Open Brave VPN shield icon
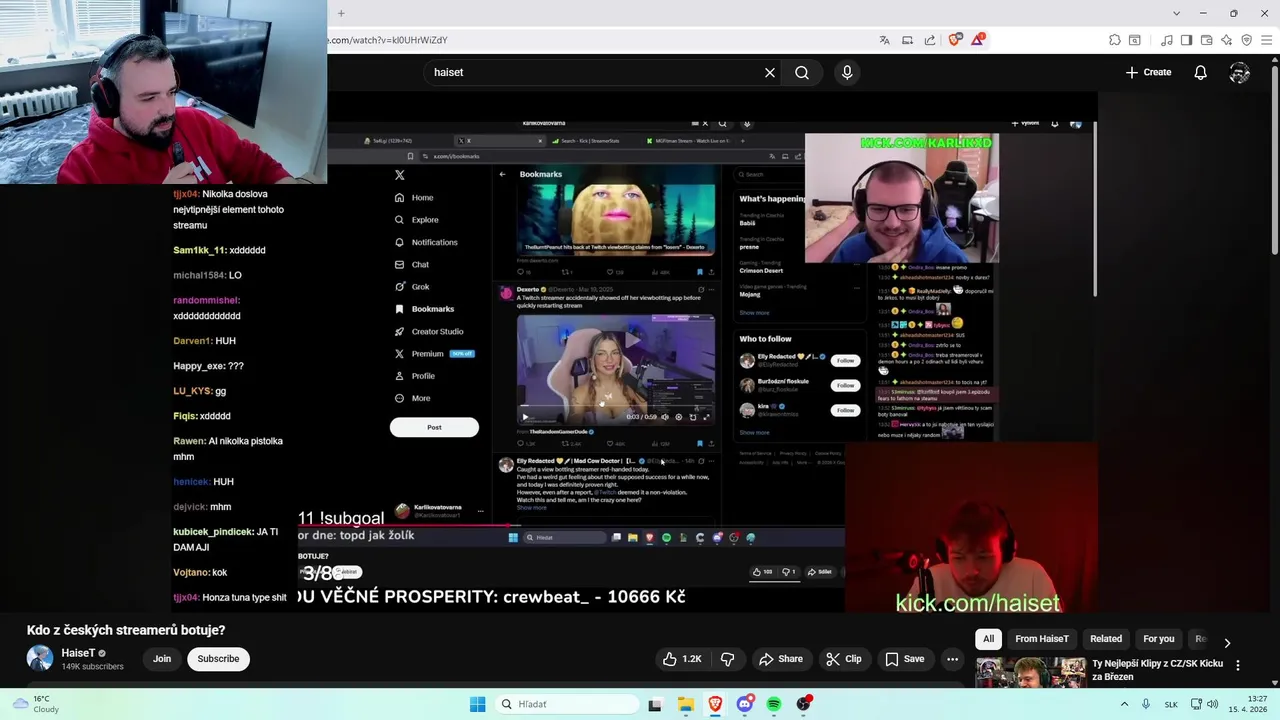 click(1246, 40)
